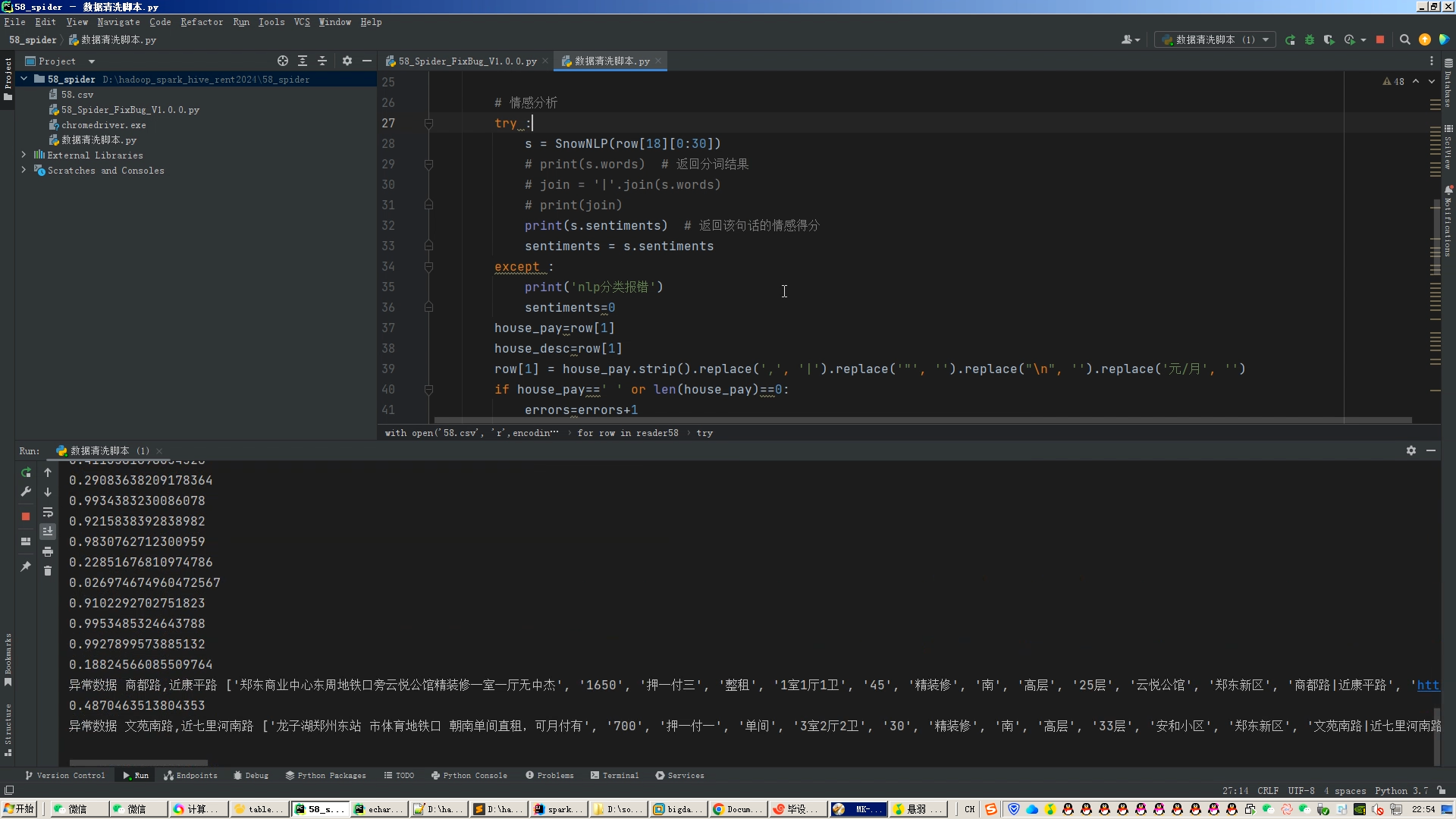Open 58.csv file in project tree
This screenshot has height=819, width=1456.
(x=77, y=94)
